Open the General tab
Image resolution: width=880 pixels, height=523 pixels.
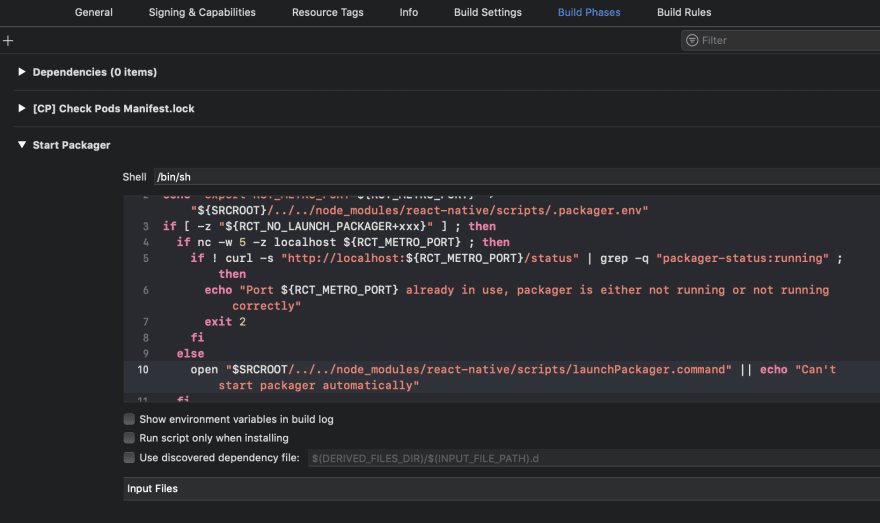[94, 12]
